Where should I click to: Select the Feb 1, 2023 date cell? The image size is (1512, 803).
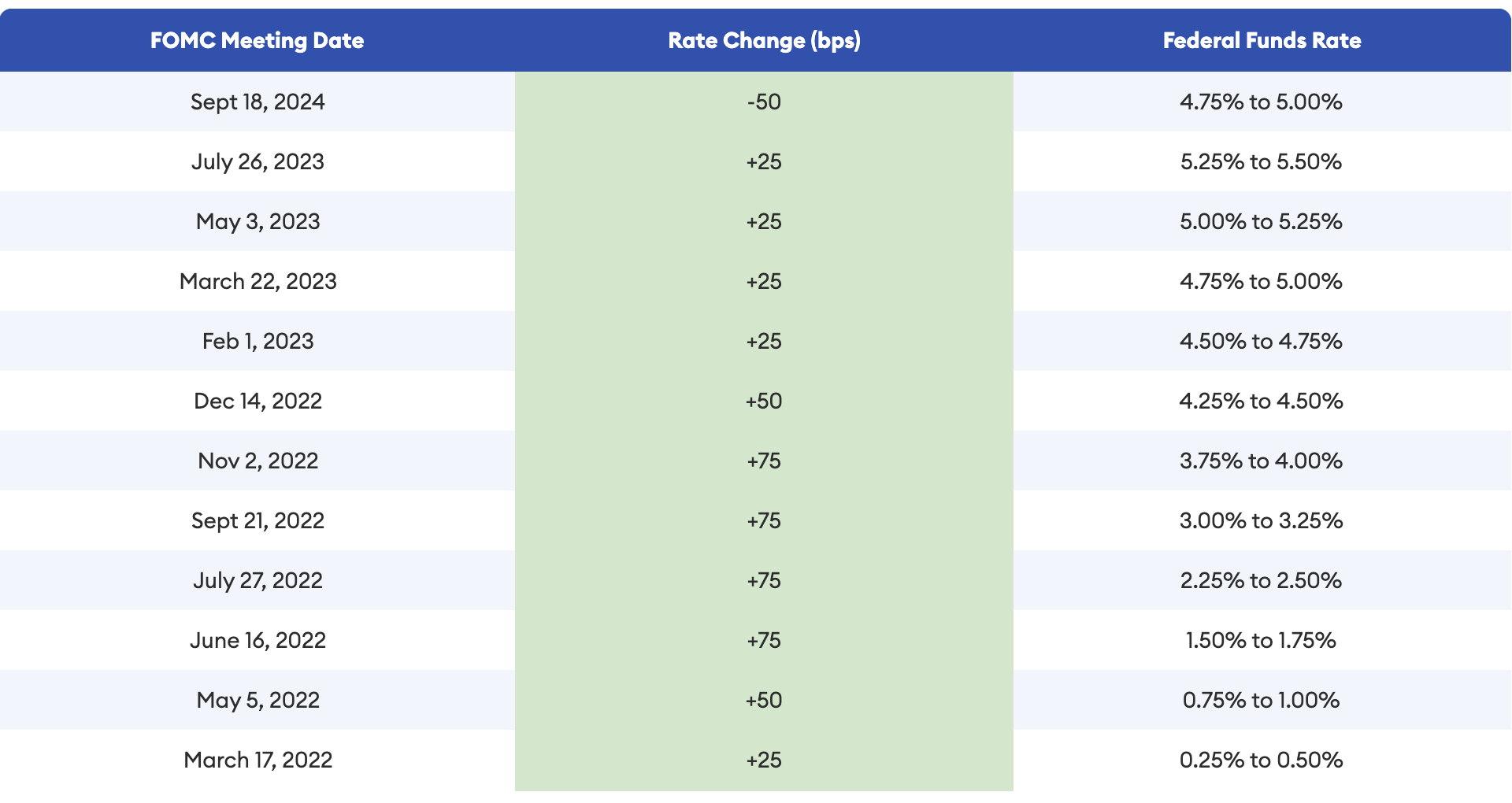tap(258, 341)
